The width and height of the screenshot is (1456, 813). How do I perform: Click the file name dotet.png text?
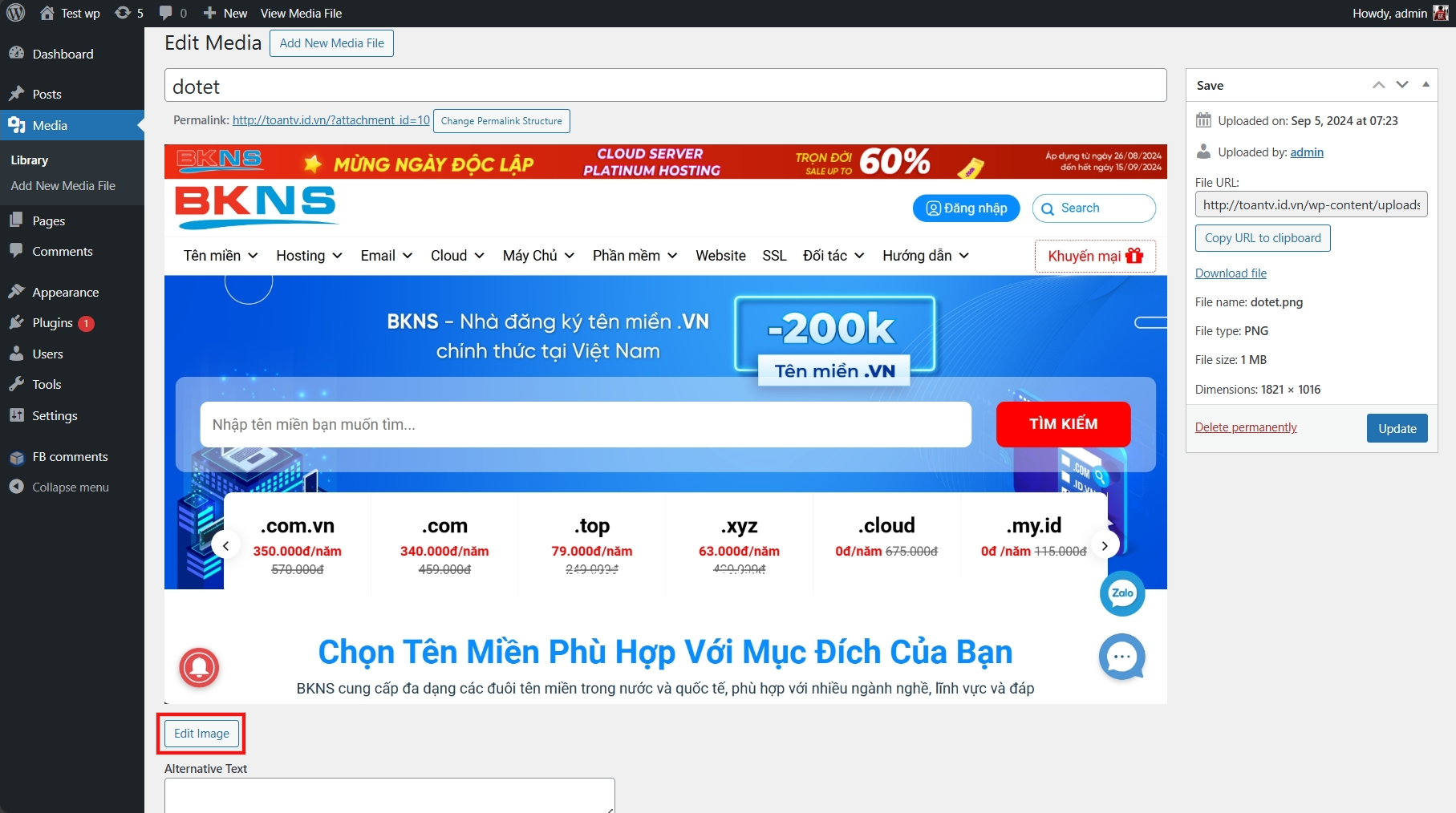(1276, 302)
